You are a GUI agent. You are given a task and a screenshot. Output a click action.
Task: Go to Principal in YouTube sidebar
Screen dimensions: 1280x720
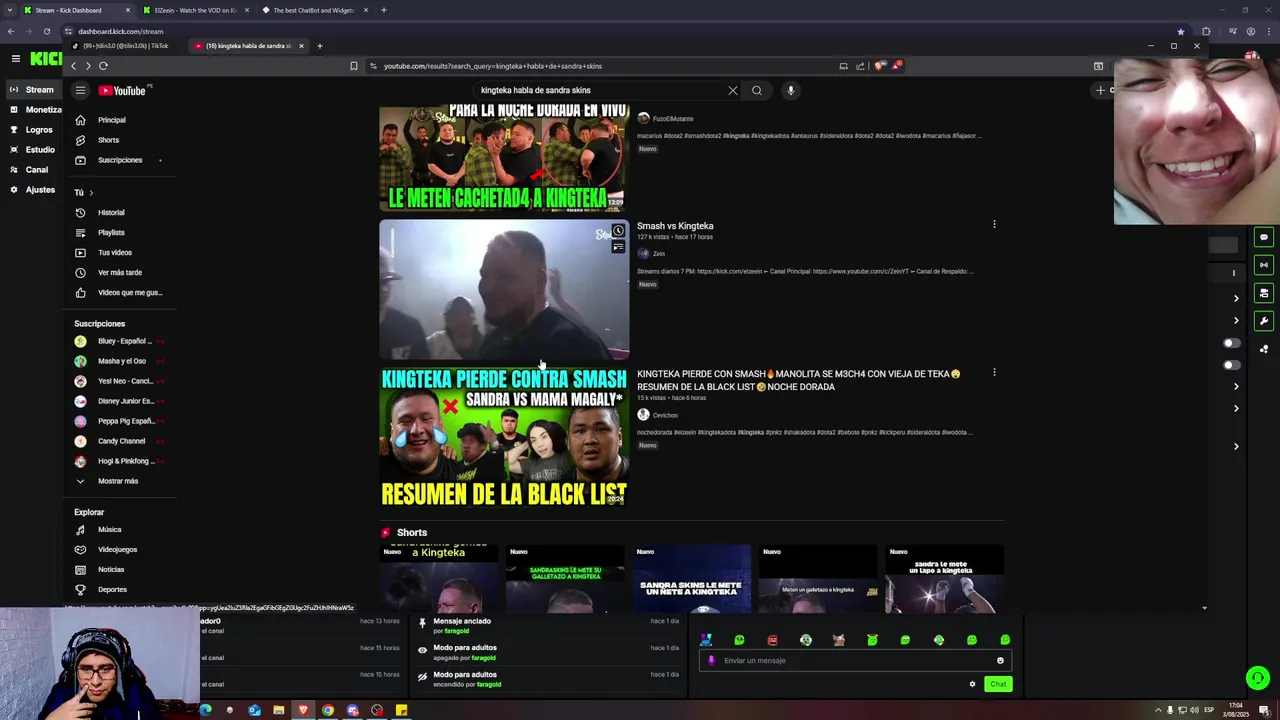tap(111, 120)
